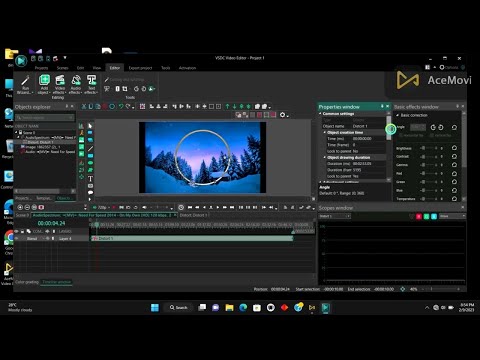Select the speech bubble tooltip tool

[90, 193]
